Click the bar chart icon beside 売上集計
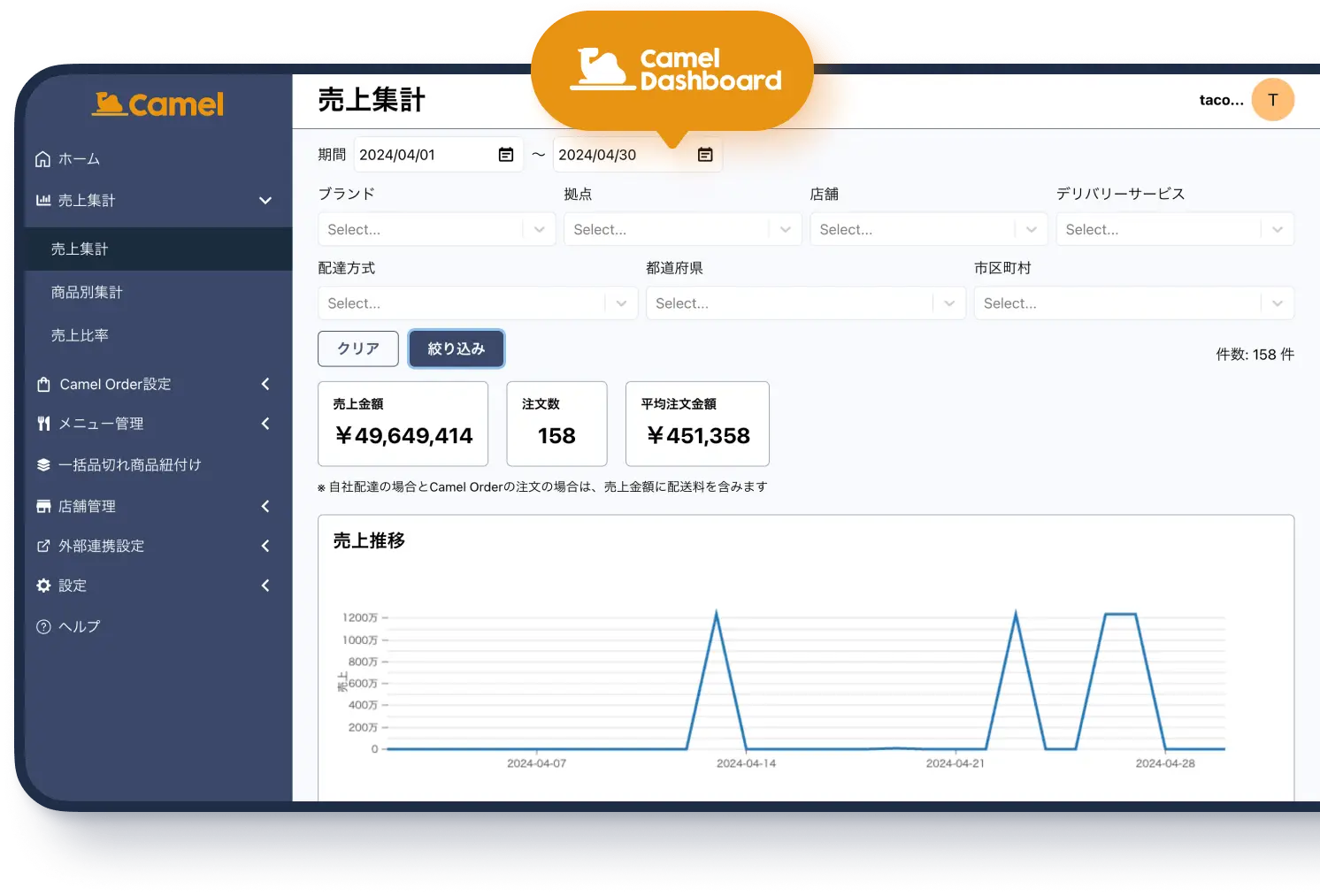1320x896 pixels. (42, 200)
